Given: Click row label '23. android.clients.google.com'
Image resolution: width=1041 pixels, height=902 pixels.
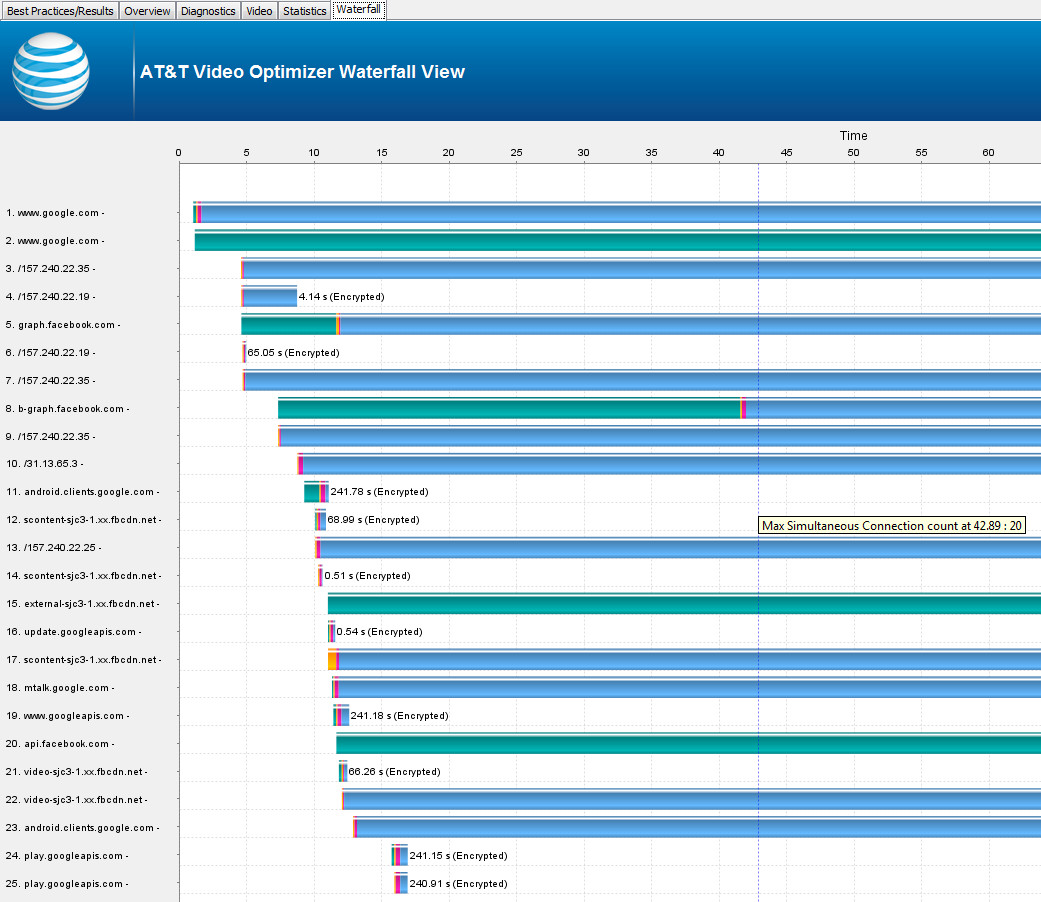Looking at the screenshot, I should [82, 828].
